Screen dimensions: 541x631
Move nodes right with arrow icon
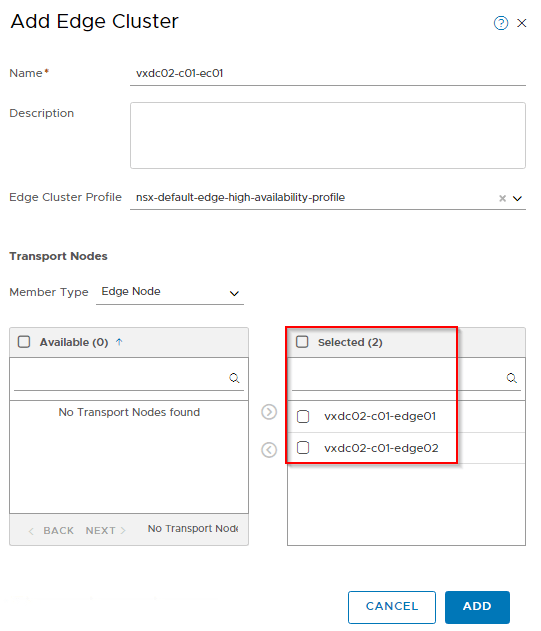pos(269,412)
